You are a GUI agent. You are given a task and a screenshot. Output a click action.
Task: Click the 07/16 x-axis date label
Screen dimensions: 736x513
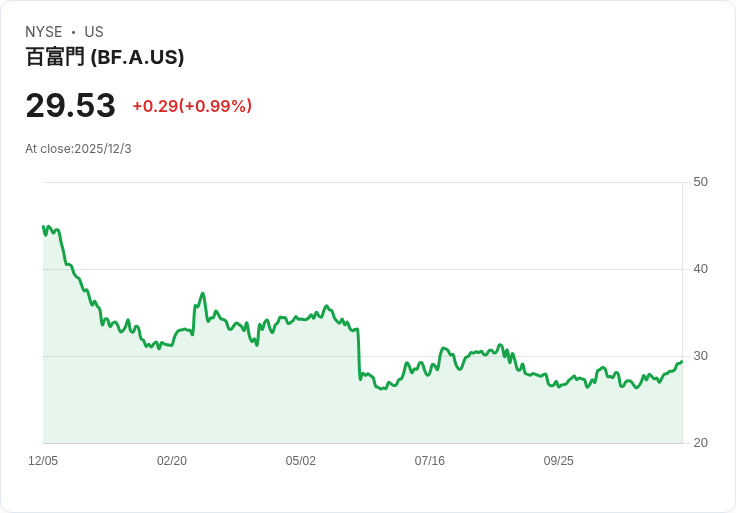(430, 461)
